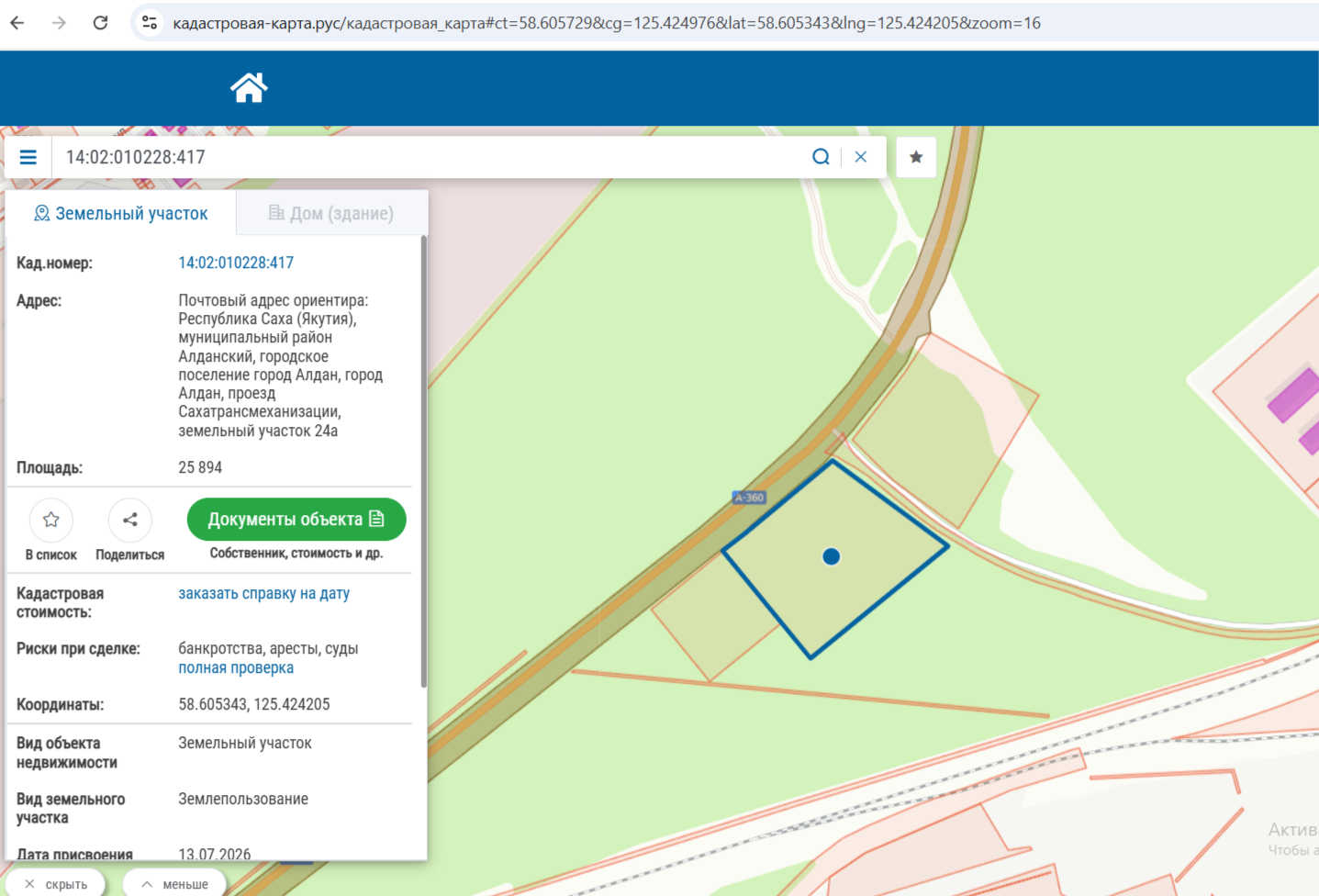Click the star favorites button on map
Screen dimensions: 1319x896
(x=916, y=157)
